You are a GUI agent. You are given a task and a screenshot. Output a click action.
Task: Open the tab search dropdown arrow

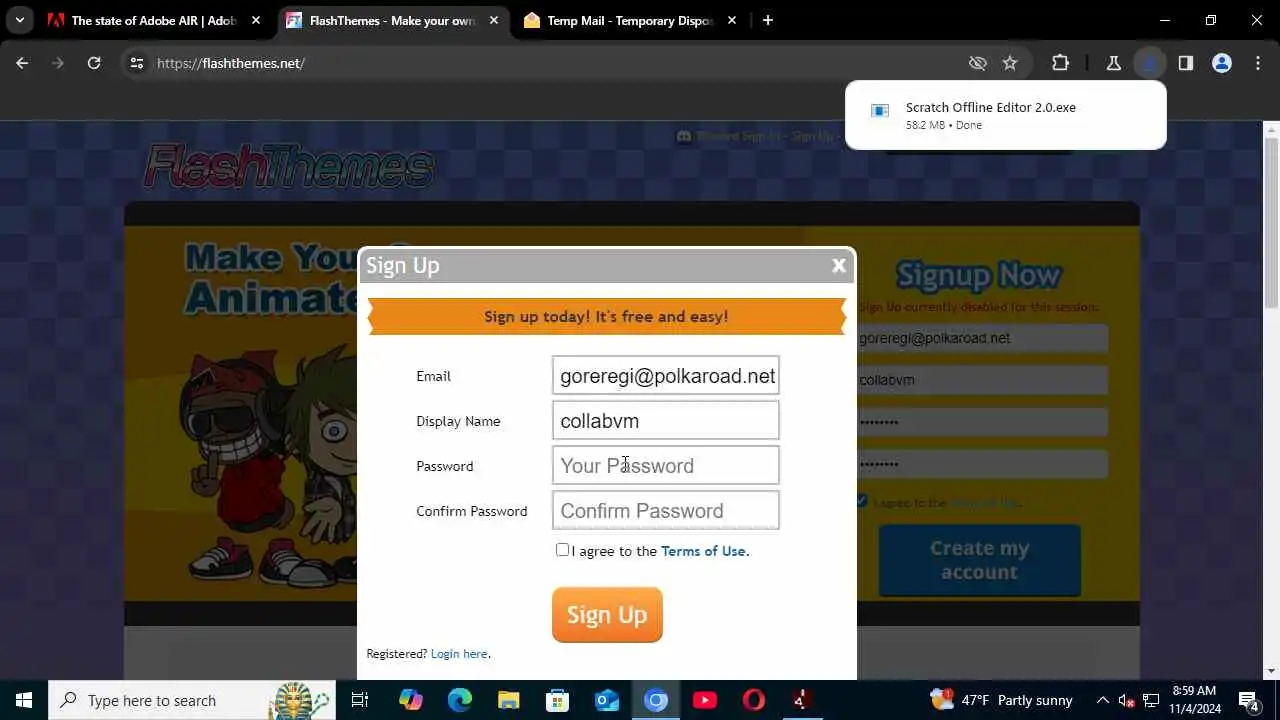pos(19,20)
